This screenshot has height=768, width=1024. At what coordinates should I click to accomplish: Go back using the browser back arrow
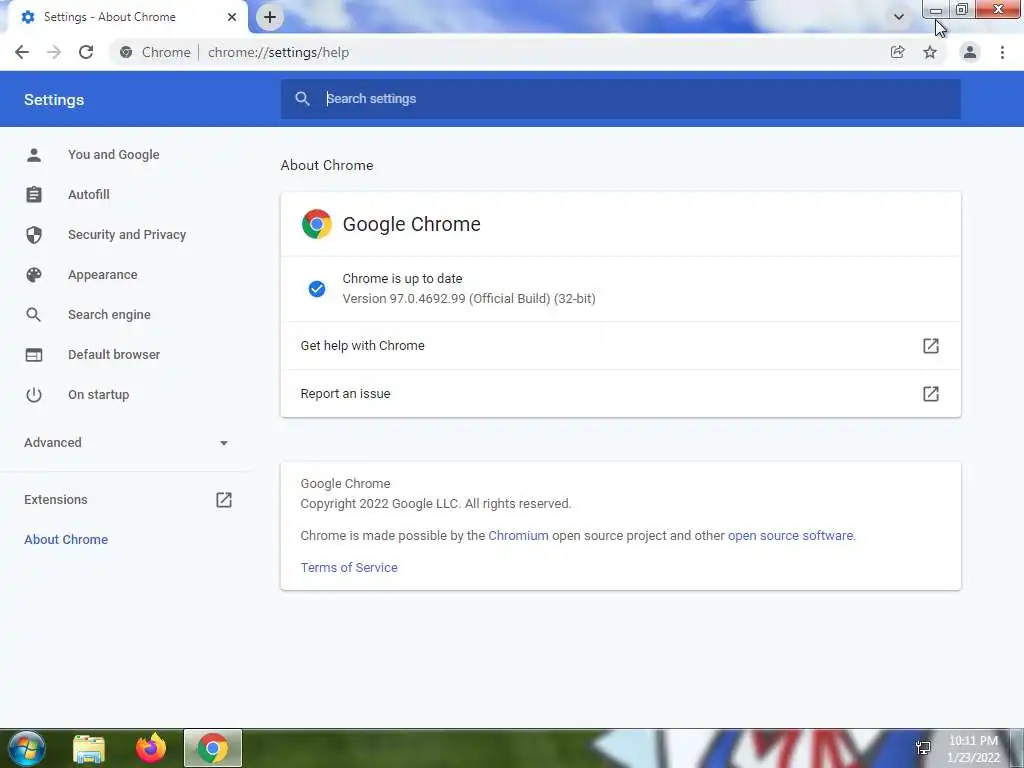pyautogui.click(x=22, y=52)
